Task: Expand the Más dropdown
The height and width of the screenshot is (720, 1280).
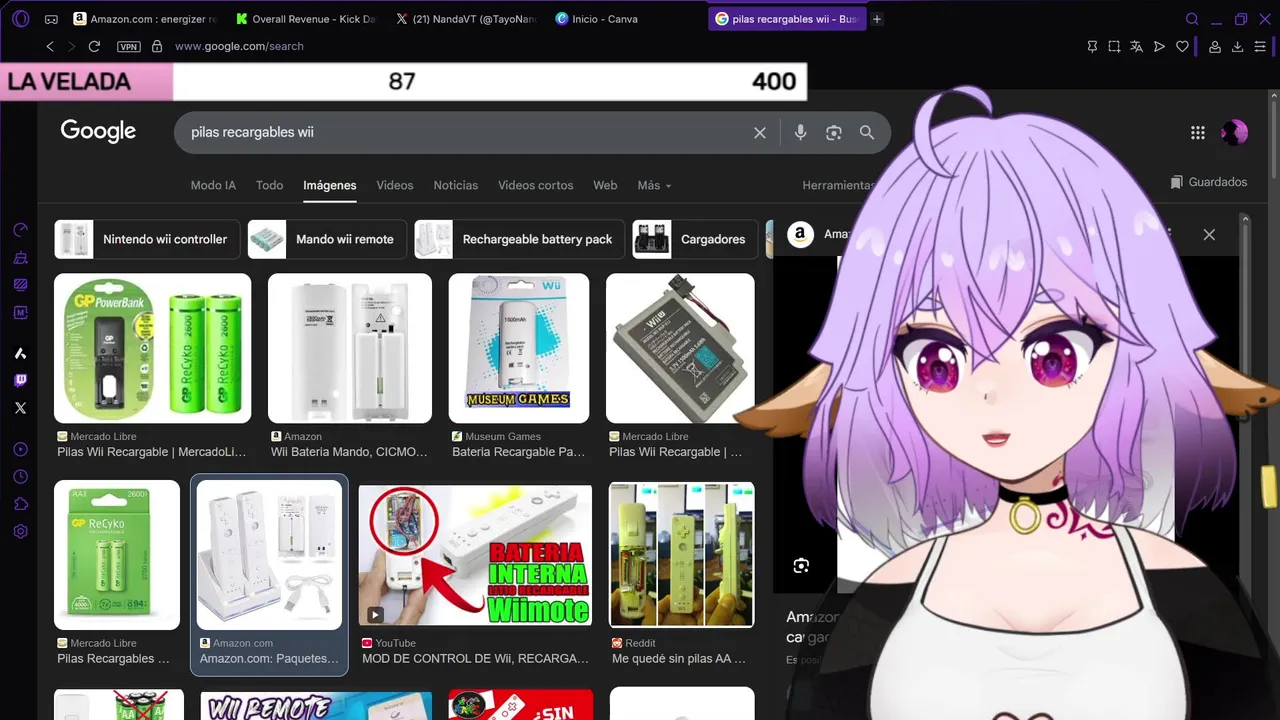Action: (x=654, y=185)
